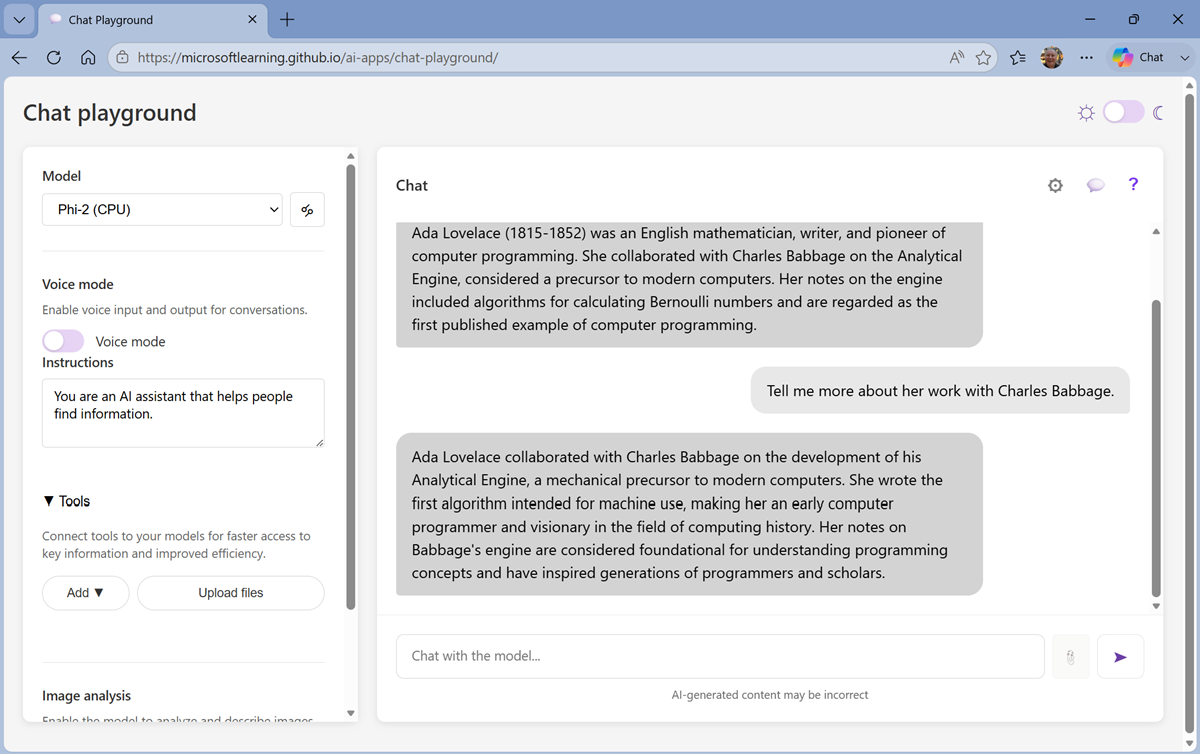
Task: Collapse the Tools section
Action: coord(67,501)
